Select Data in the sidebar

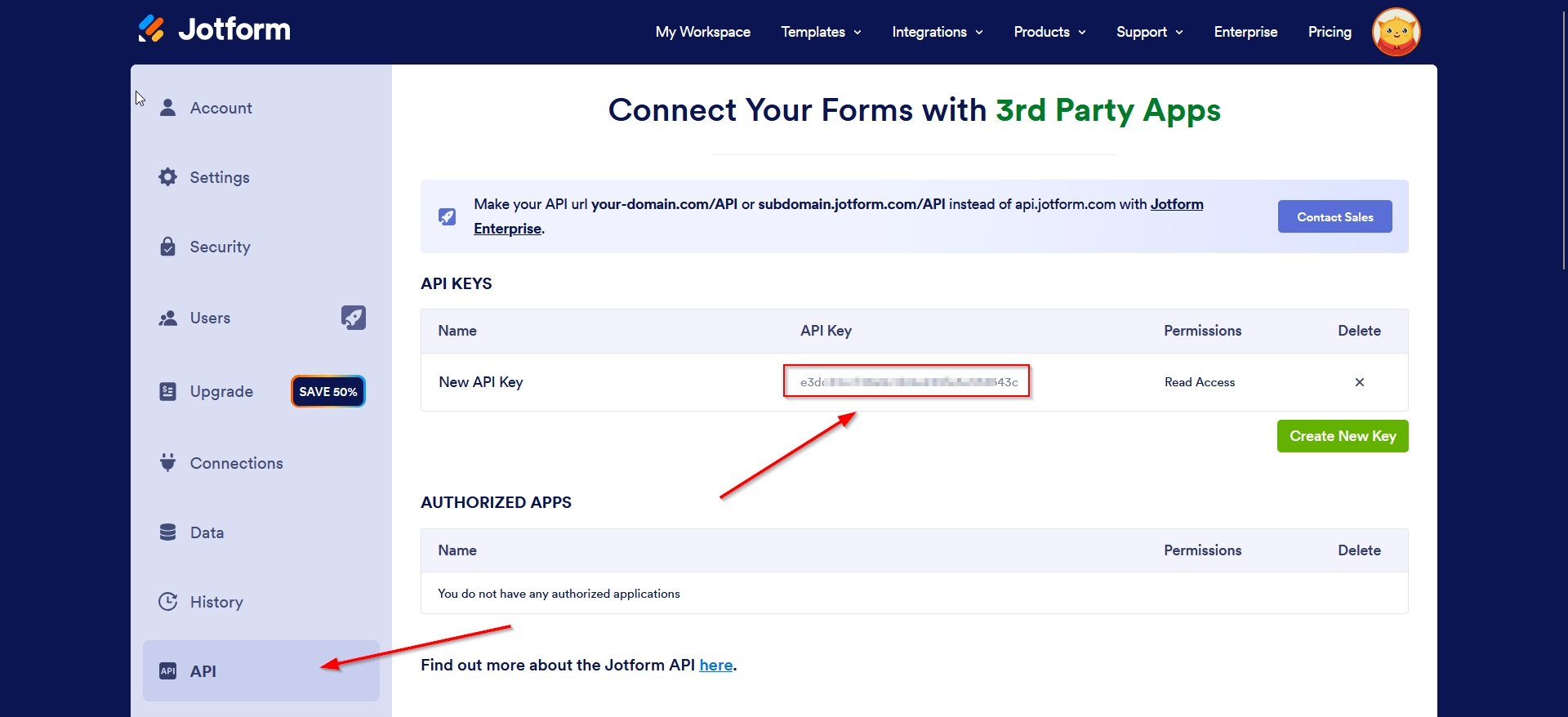point(261,532)
